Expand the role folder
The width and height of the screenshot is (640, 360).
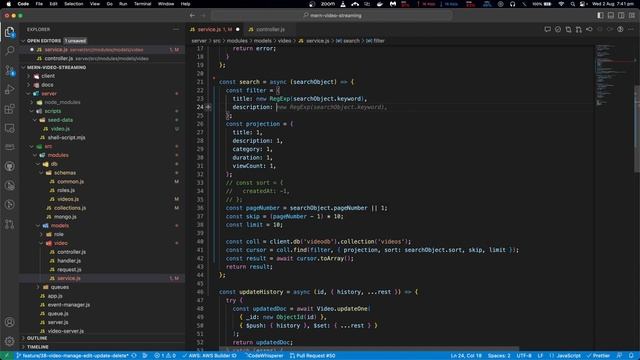pyautogui.click(x=59, y=234)
